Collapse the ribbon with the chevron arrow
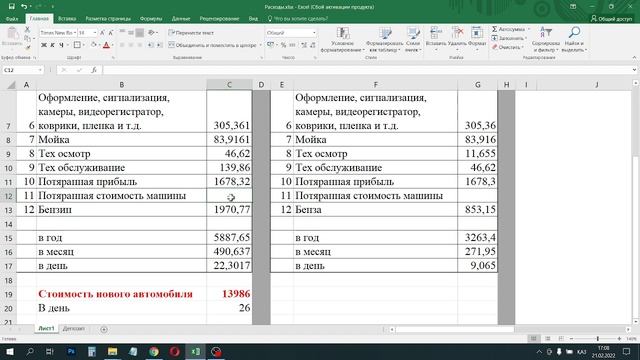The width and height of the screenshot is (640, 360). pos(634,58)
